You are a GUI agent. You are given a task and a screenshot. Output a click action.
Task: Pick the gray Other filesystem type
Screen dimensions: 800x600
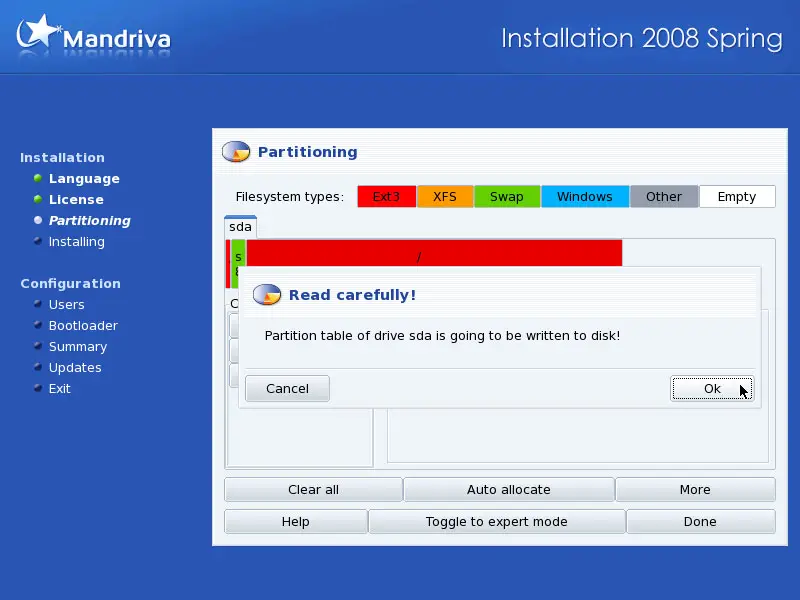pos(664,196)
